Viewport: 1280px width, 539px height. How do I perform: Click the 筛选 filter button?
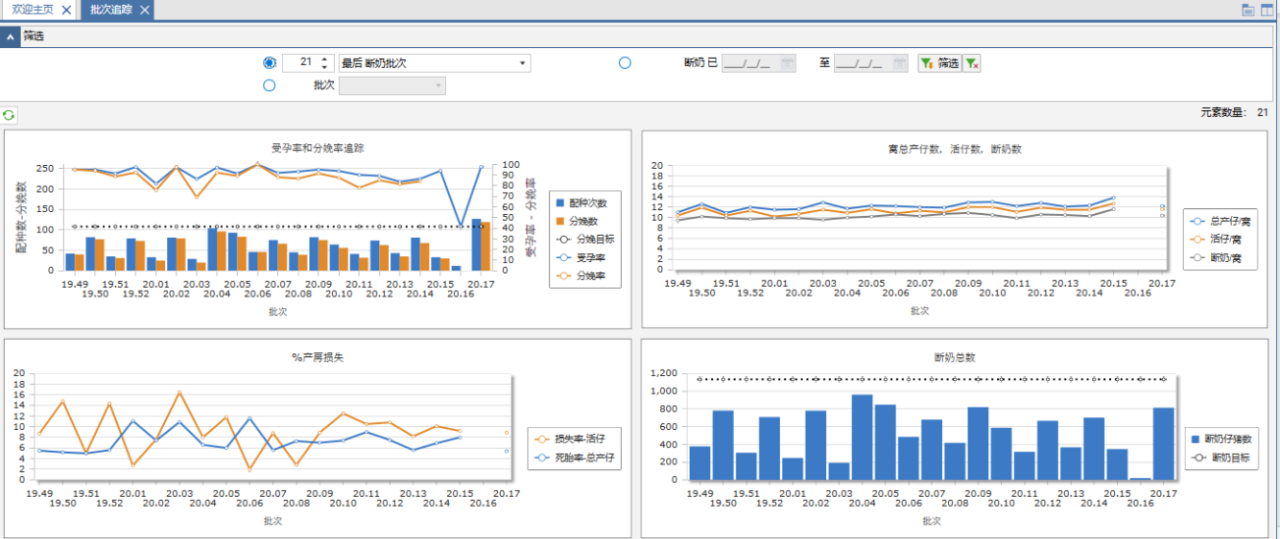coord(939,63)
